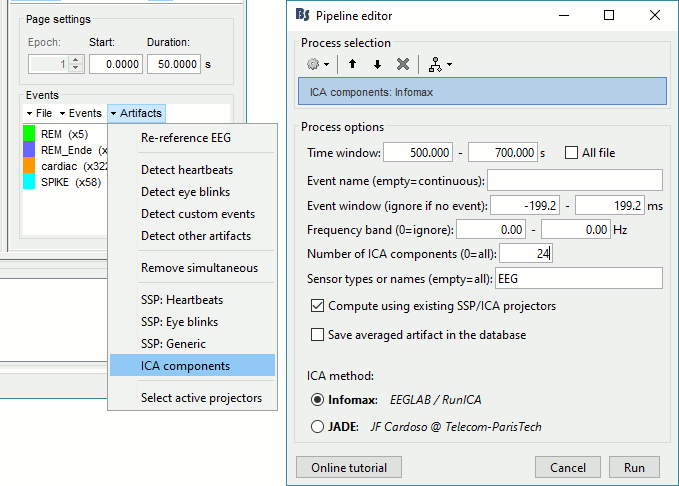679x486 pixels.
Task: Enable the All file checkbox
Action: pos(571,153)
